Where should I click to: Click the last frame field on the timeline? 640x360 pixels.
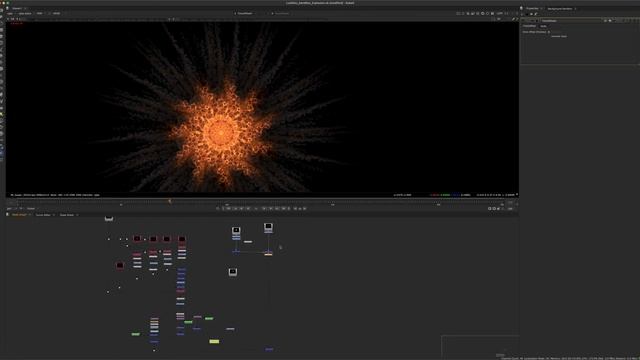pyautogui.click(x=510, y=203)
